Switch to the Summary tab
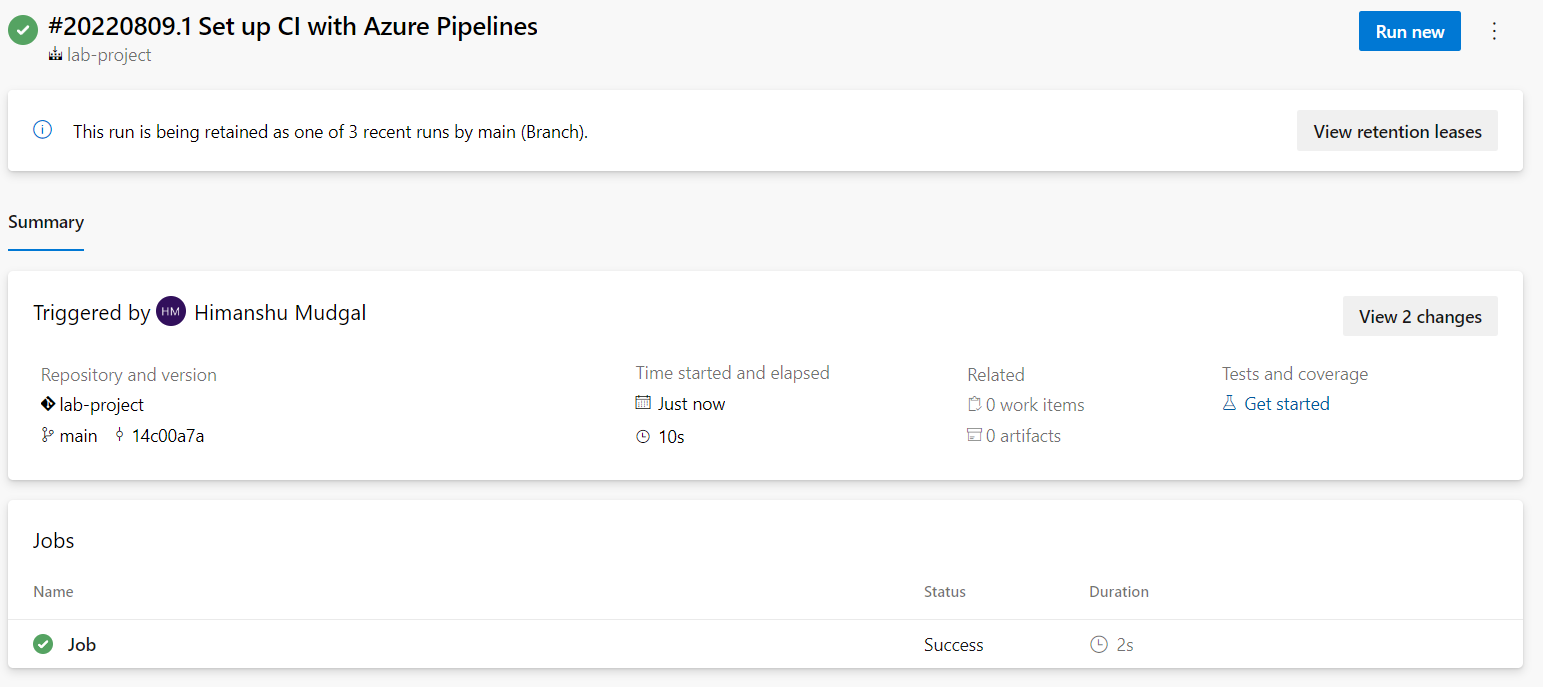Screen dimensions: 1543x687 pos(46,222)
